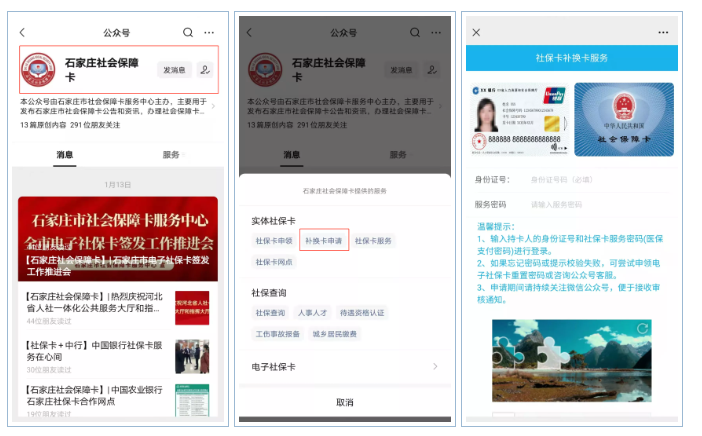Viewport: 702px width, 436px height.
Task: Expand the 电子社保卡 row chevron
Action: point(435,367)
